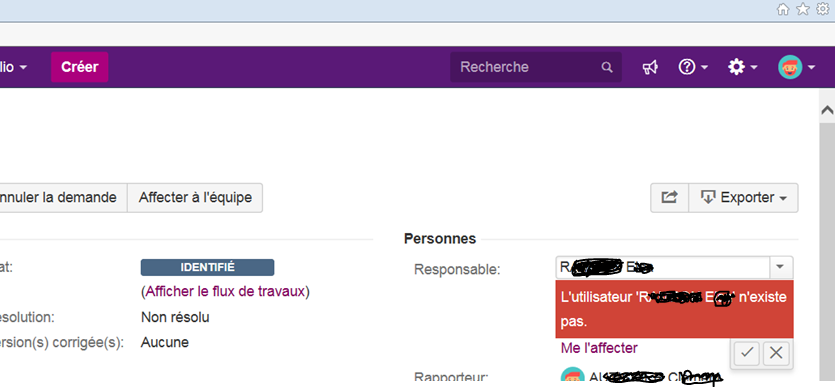Click the browser home icon
This screenshot has width=836, height=387.
point(783,10)
